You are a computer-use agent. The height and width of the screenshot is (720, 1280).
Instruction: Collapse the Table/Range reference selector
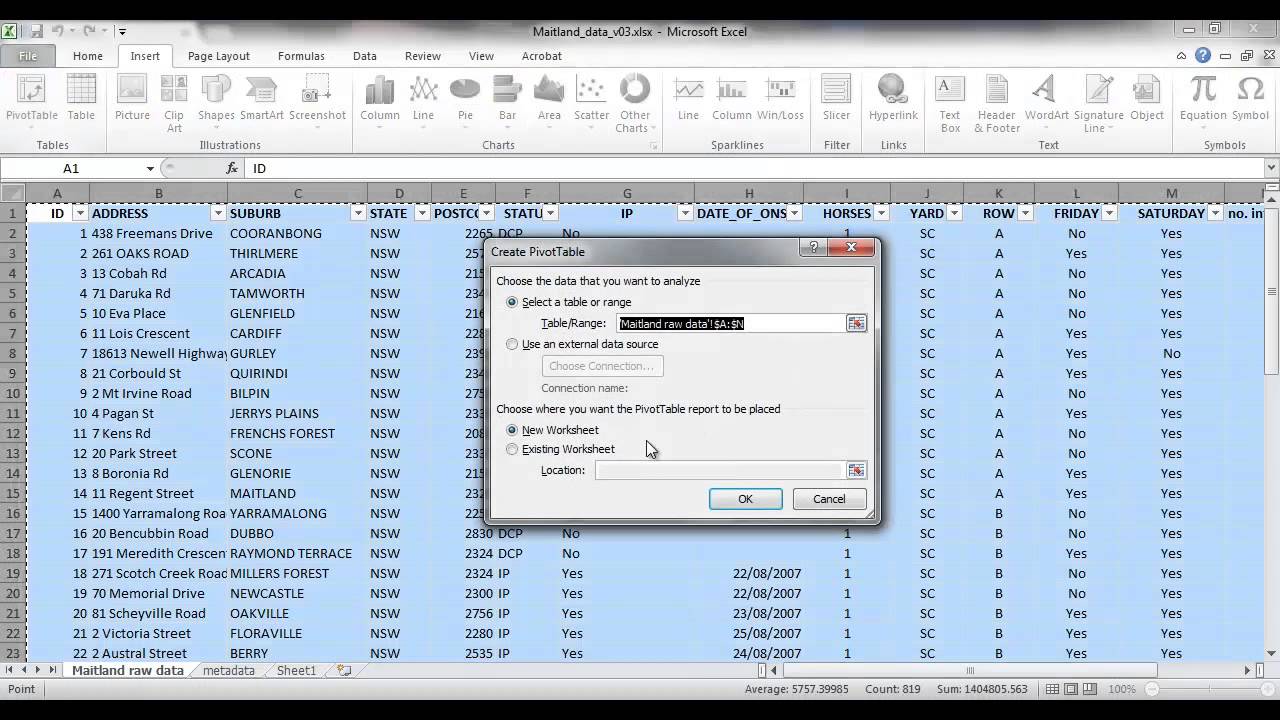[x=856, y=323]
